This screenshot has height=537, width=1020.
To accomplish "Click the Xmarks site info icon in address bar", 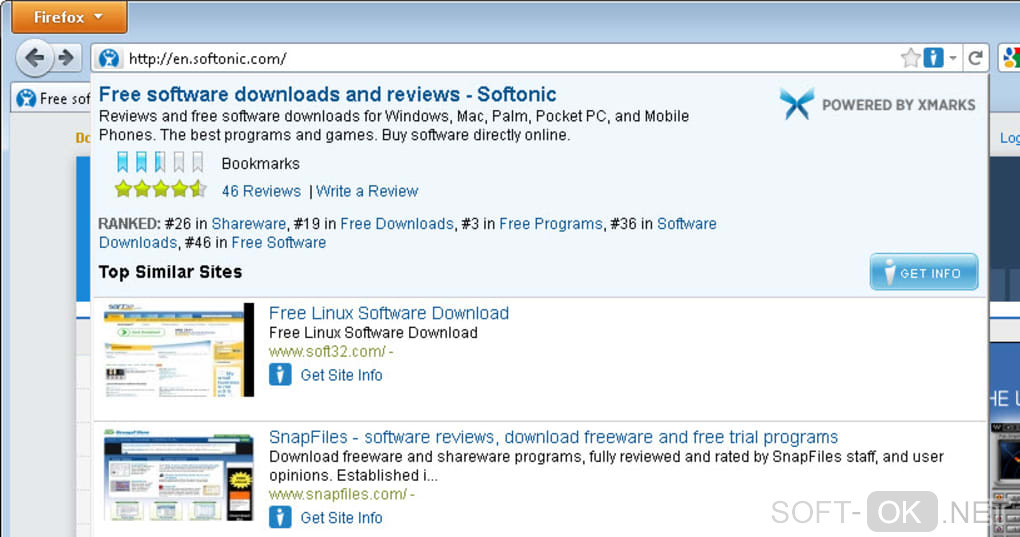I will point(933,58).
